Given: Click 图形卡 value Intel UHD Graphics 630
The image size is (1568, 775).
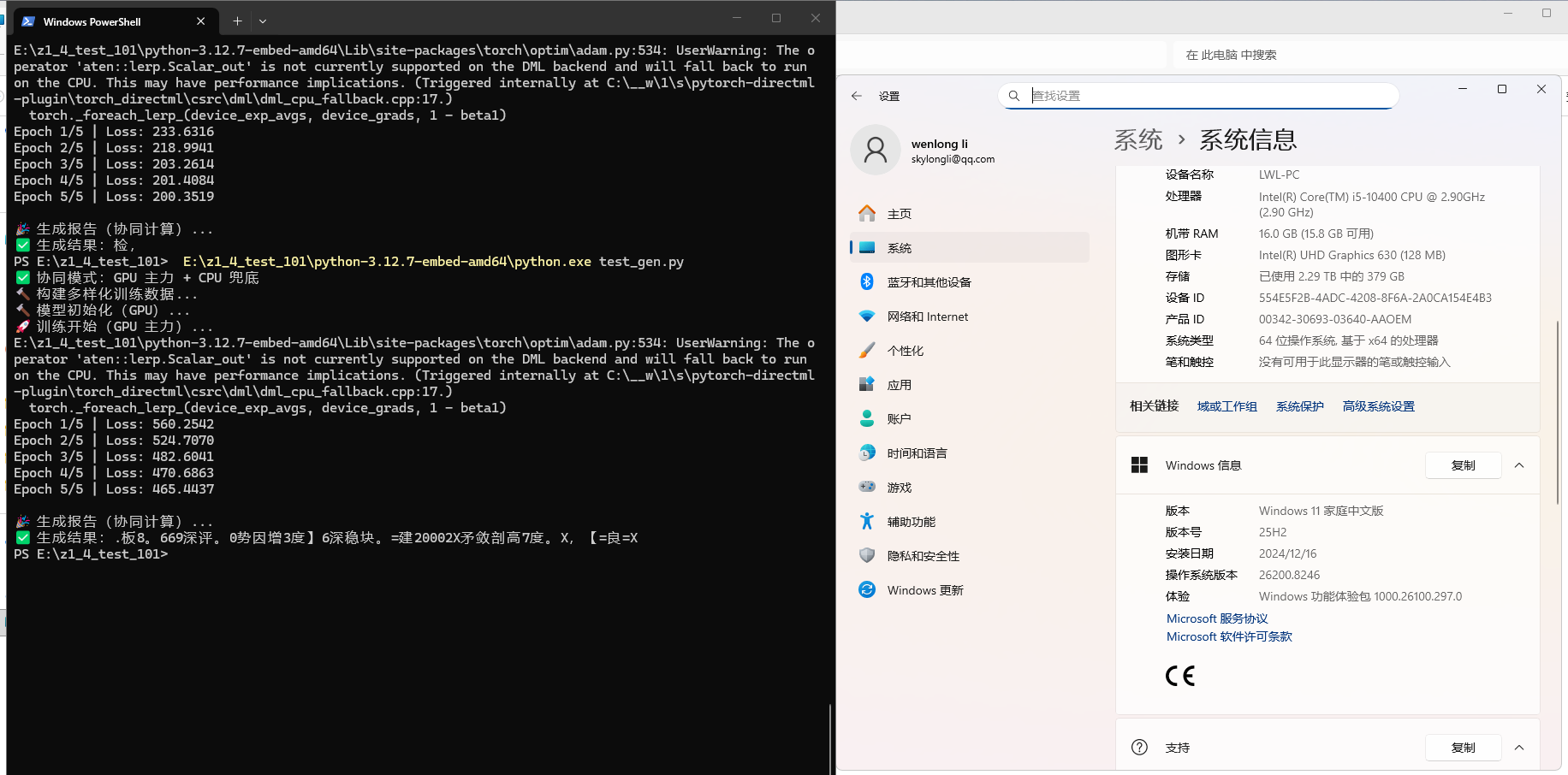Looking at the screenshot, I should [x=1351, y=255].
